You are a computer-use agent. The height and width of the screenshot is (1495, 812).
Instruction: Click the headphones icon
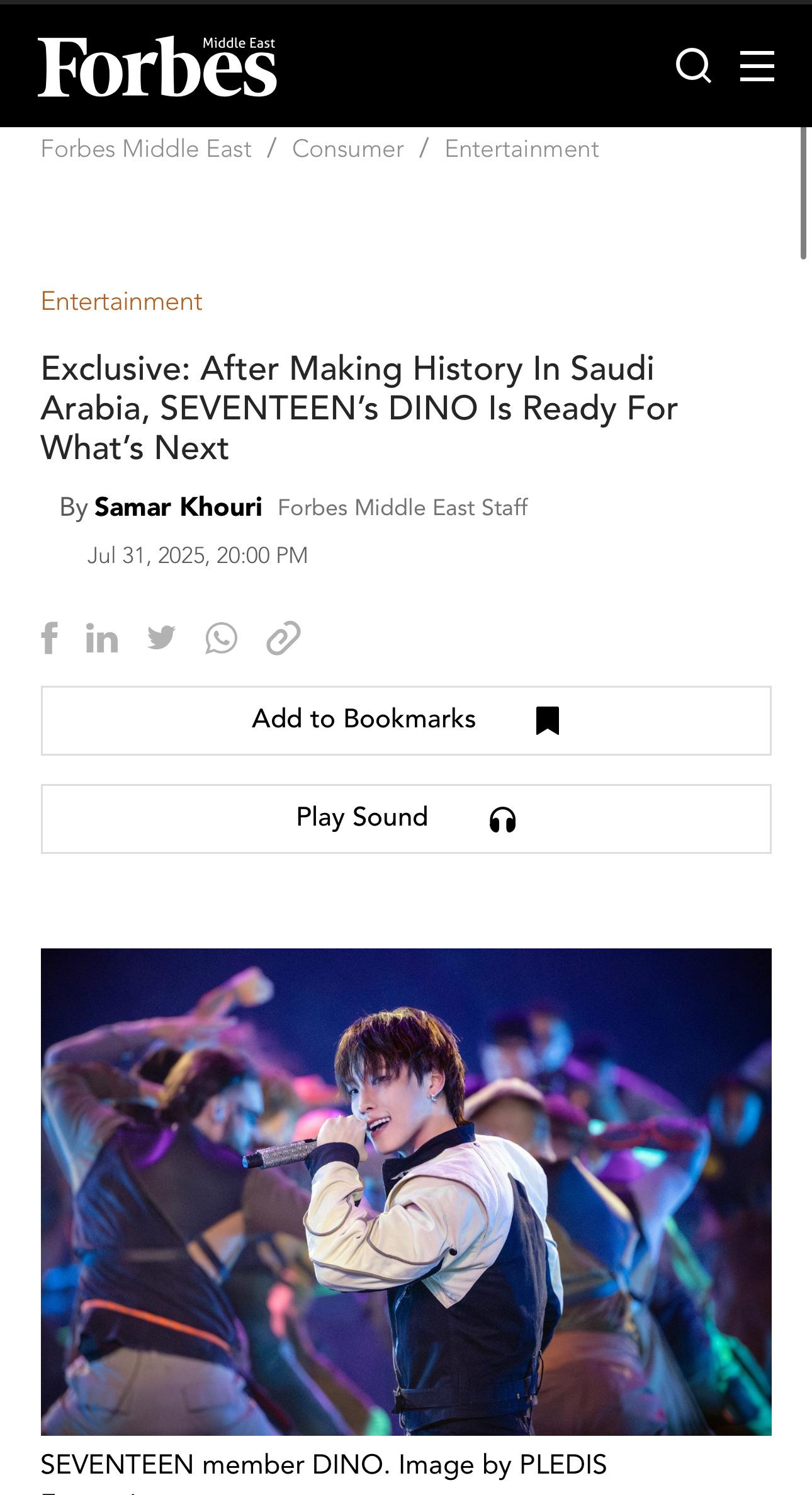tap(502, 819)
